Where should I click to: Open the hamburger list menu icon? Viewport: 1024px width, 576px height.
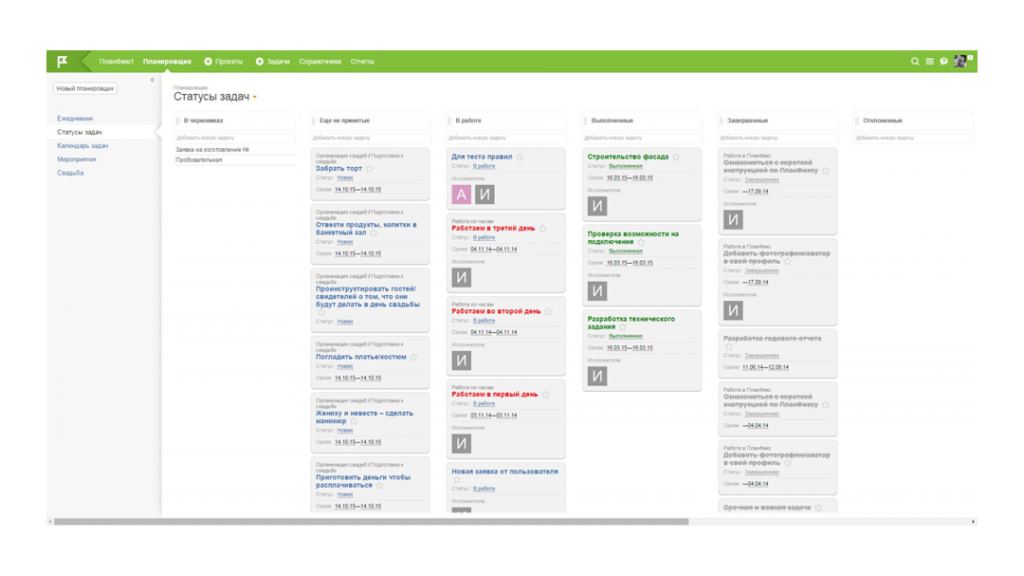click(x=929, y=62)
